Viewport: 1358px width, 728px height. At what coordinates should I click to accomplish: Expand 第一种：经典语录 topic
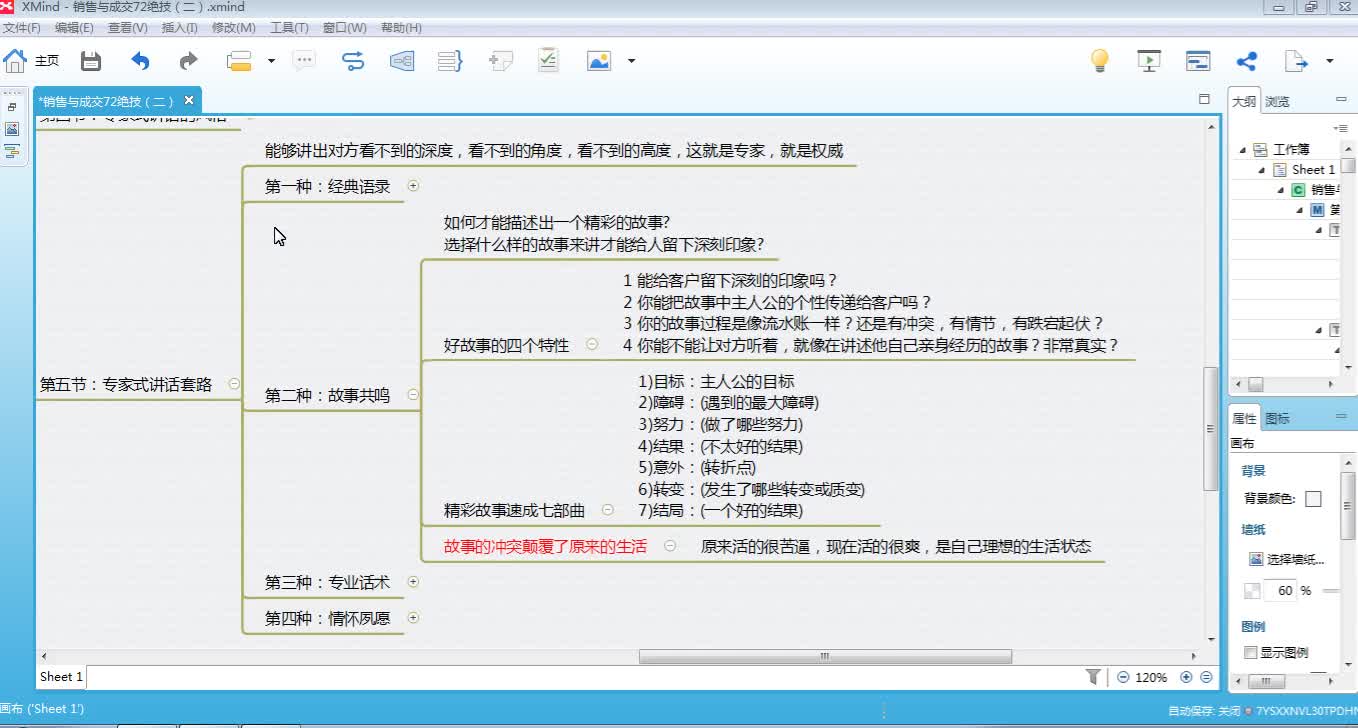pyautogui.click(x=413, y=185)
